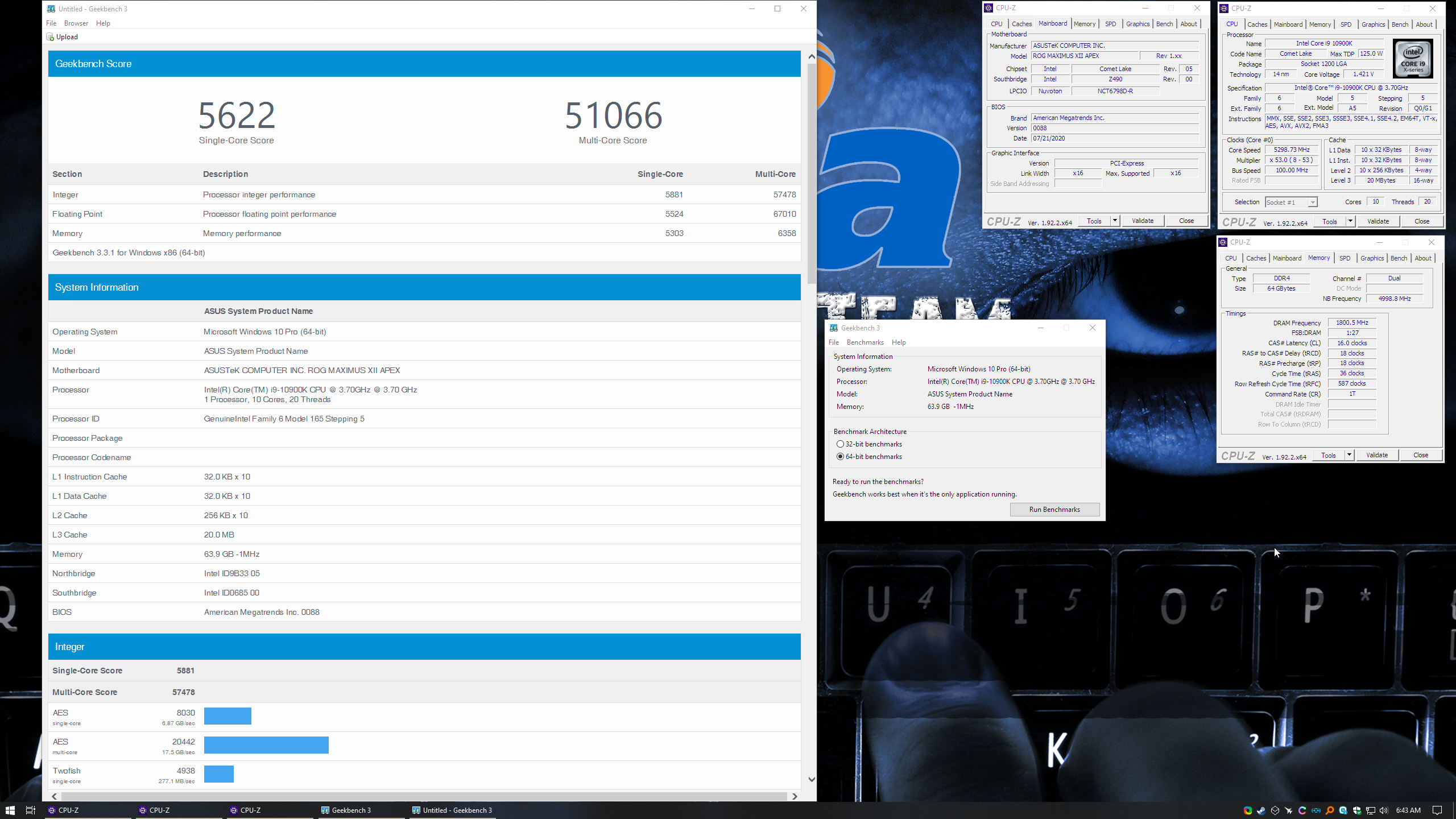Open Graphics tab in Mainboard CPU-Z window
The image size is (1456, 819).
click(x=1137, y=24)
